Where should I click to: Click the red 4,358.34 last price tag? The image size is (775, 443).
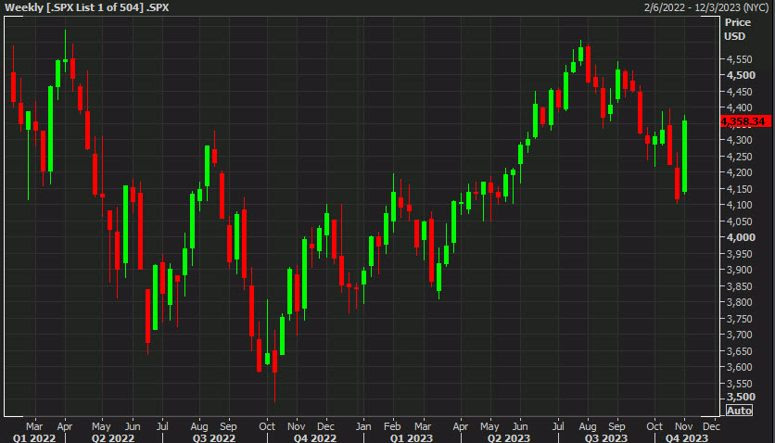(x=743, y=121)
